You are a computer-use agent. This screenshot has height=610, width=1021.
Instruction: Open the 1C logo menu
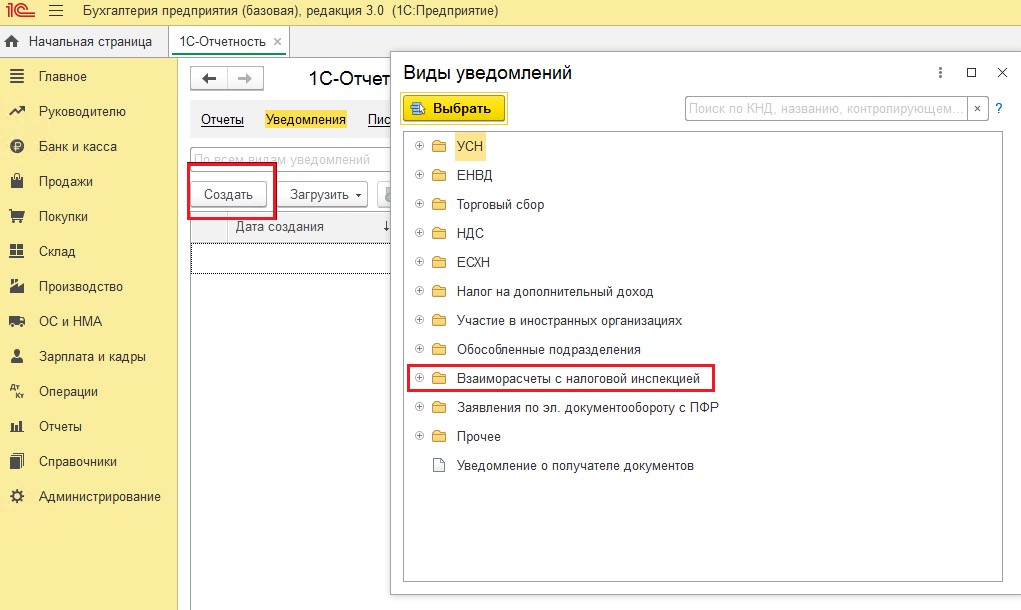pos(21,10)
